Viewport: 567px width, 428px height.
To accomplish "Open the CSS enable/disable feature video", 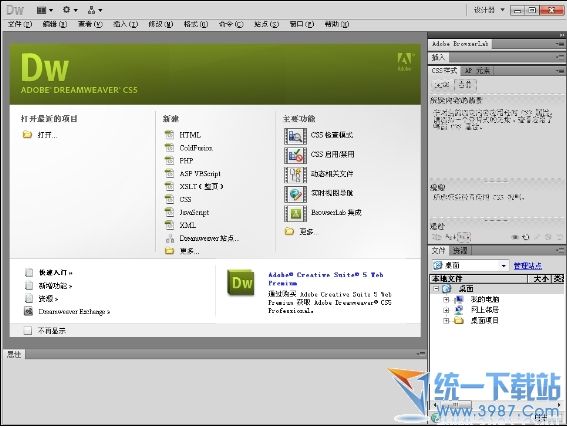I will [295, 155].
